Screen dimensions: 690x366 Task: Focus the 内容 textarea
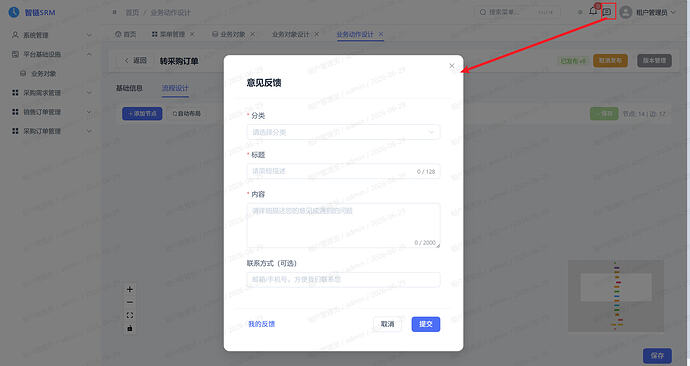(x=343, y=225)
